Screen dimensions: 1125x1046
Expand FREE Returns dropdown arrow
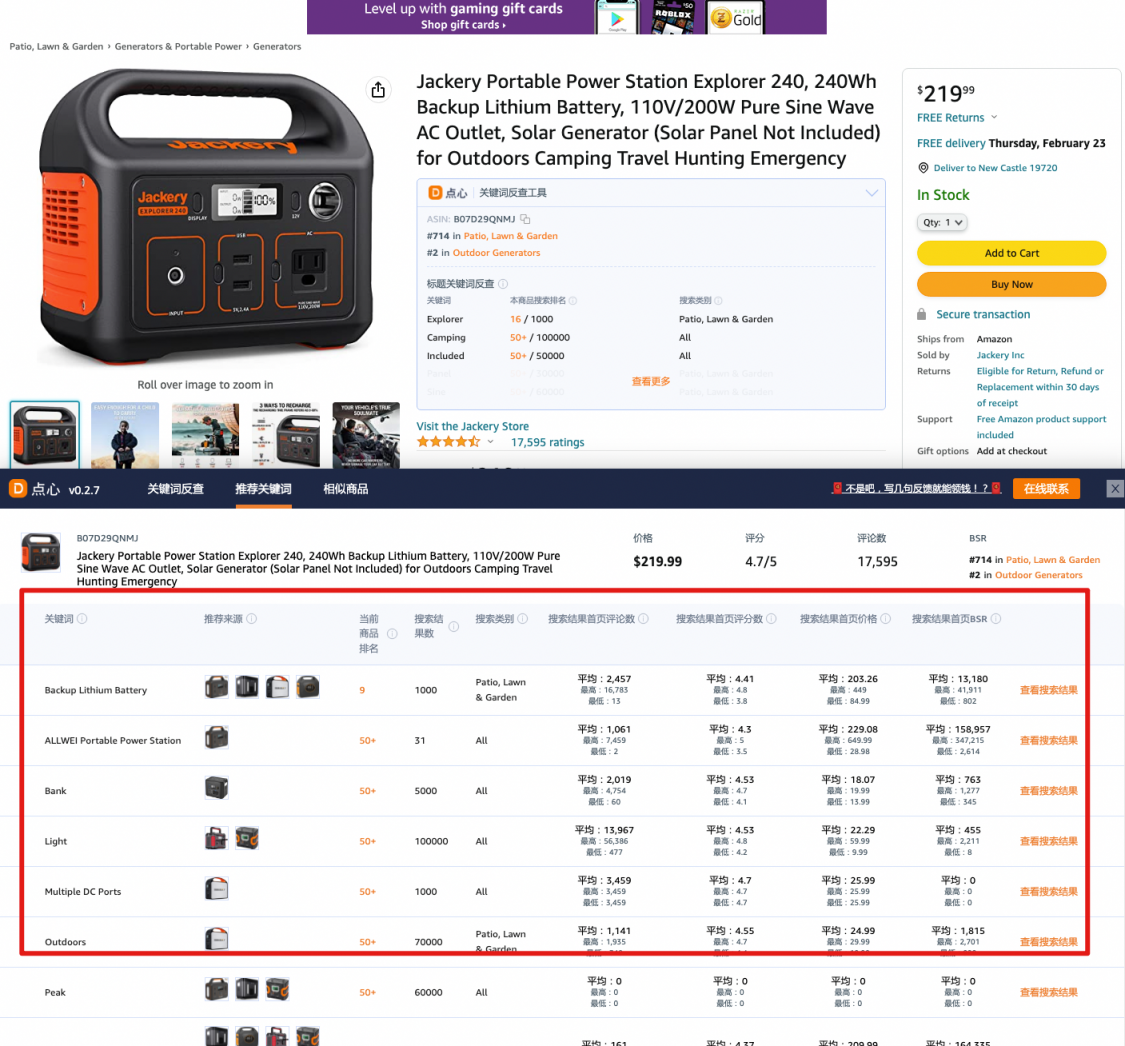(994, 117)
